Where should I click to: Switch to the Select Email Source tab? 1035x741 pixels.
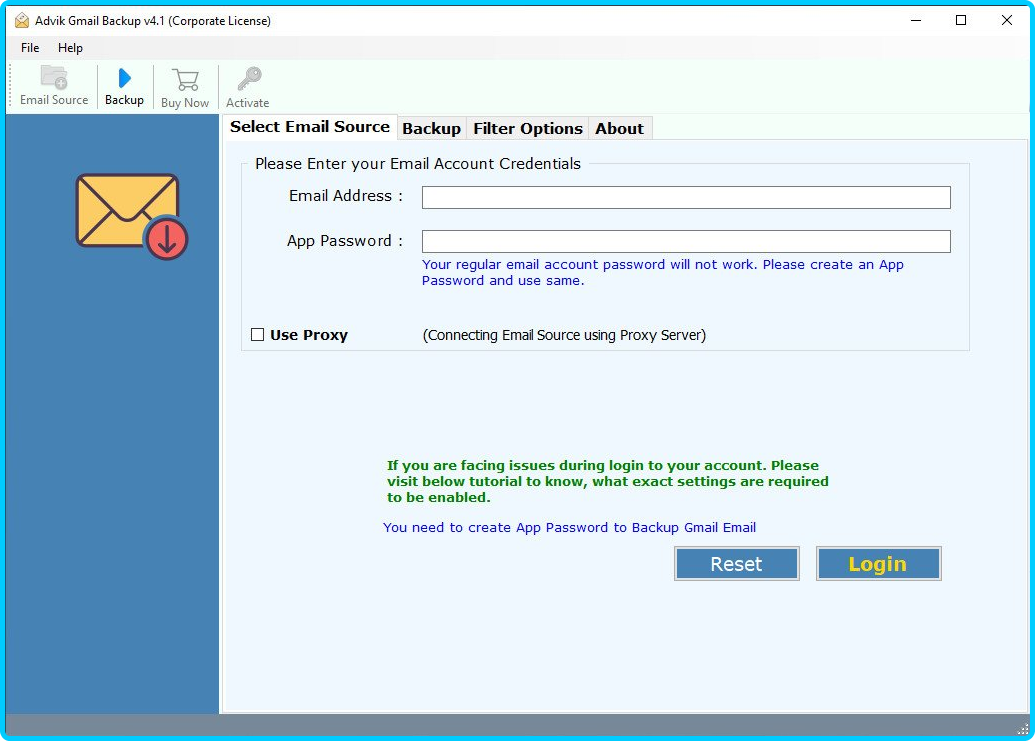click(x=310, y=127)
